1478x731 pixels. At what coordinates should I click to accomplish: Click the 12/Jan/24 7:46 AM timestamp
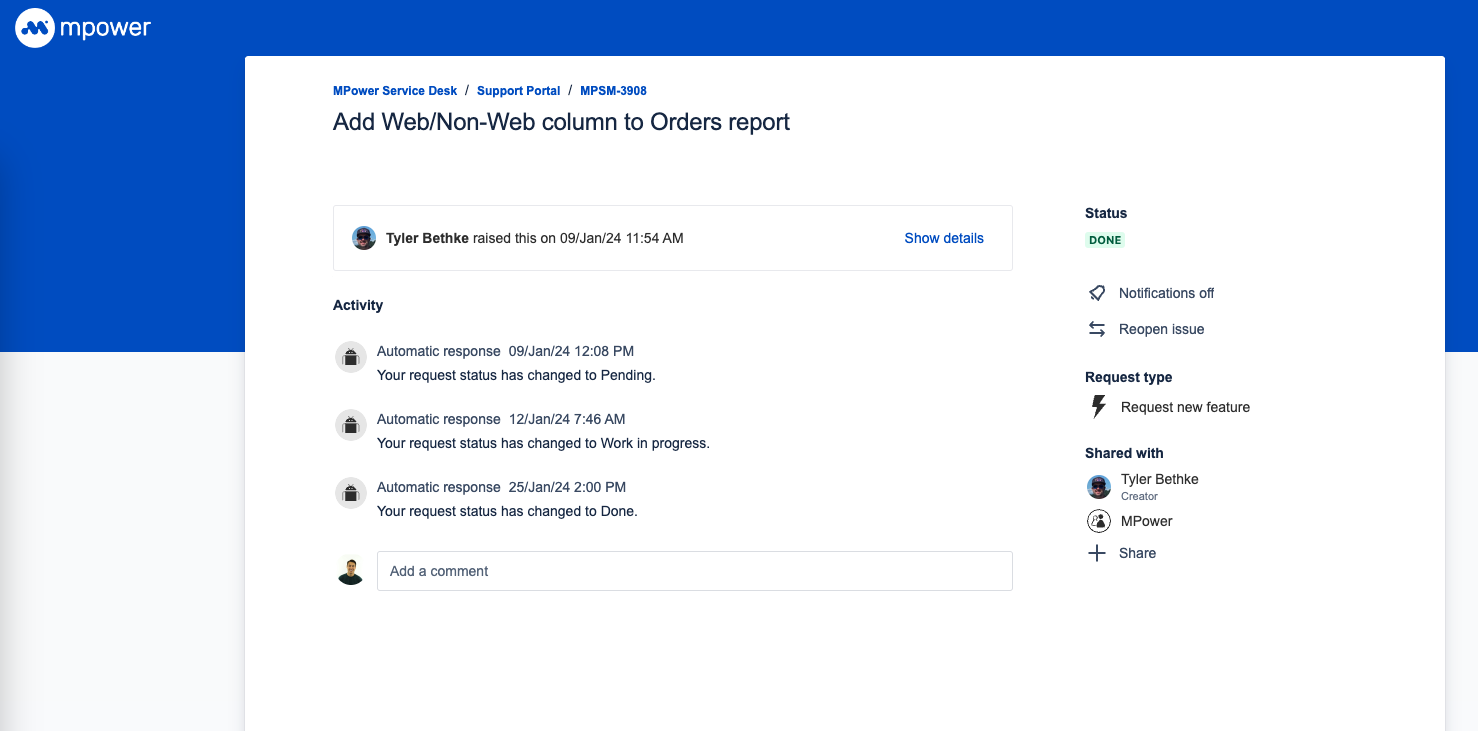567,419
